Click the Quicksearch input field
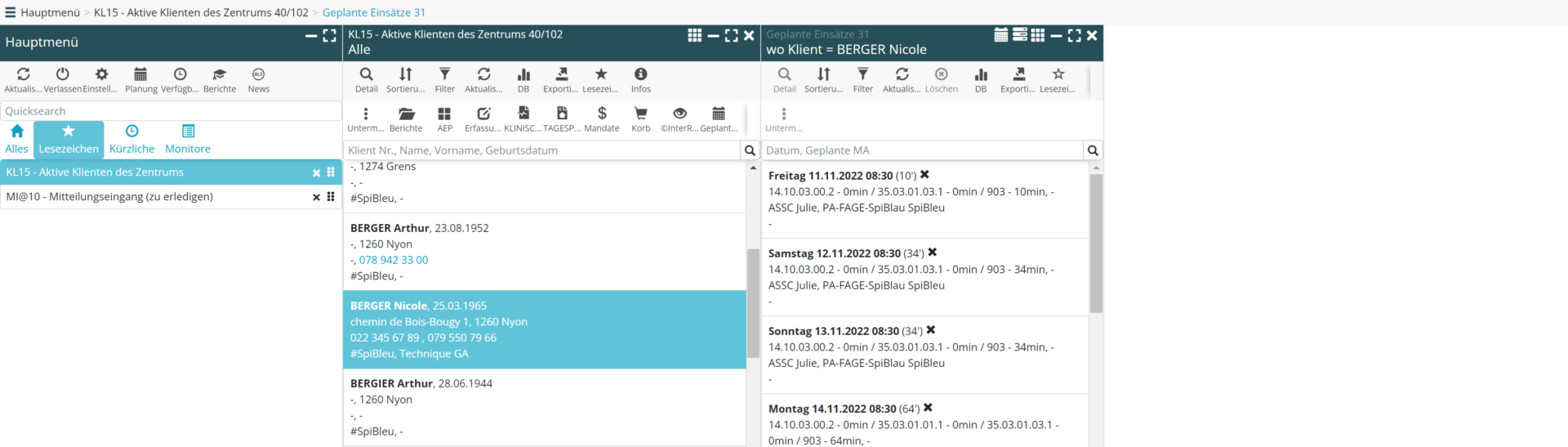This screenshot has height=447, width=1568. point(171,111)
